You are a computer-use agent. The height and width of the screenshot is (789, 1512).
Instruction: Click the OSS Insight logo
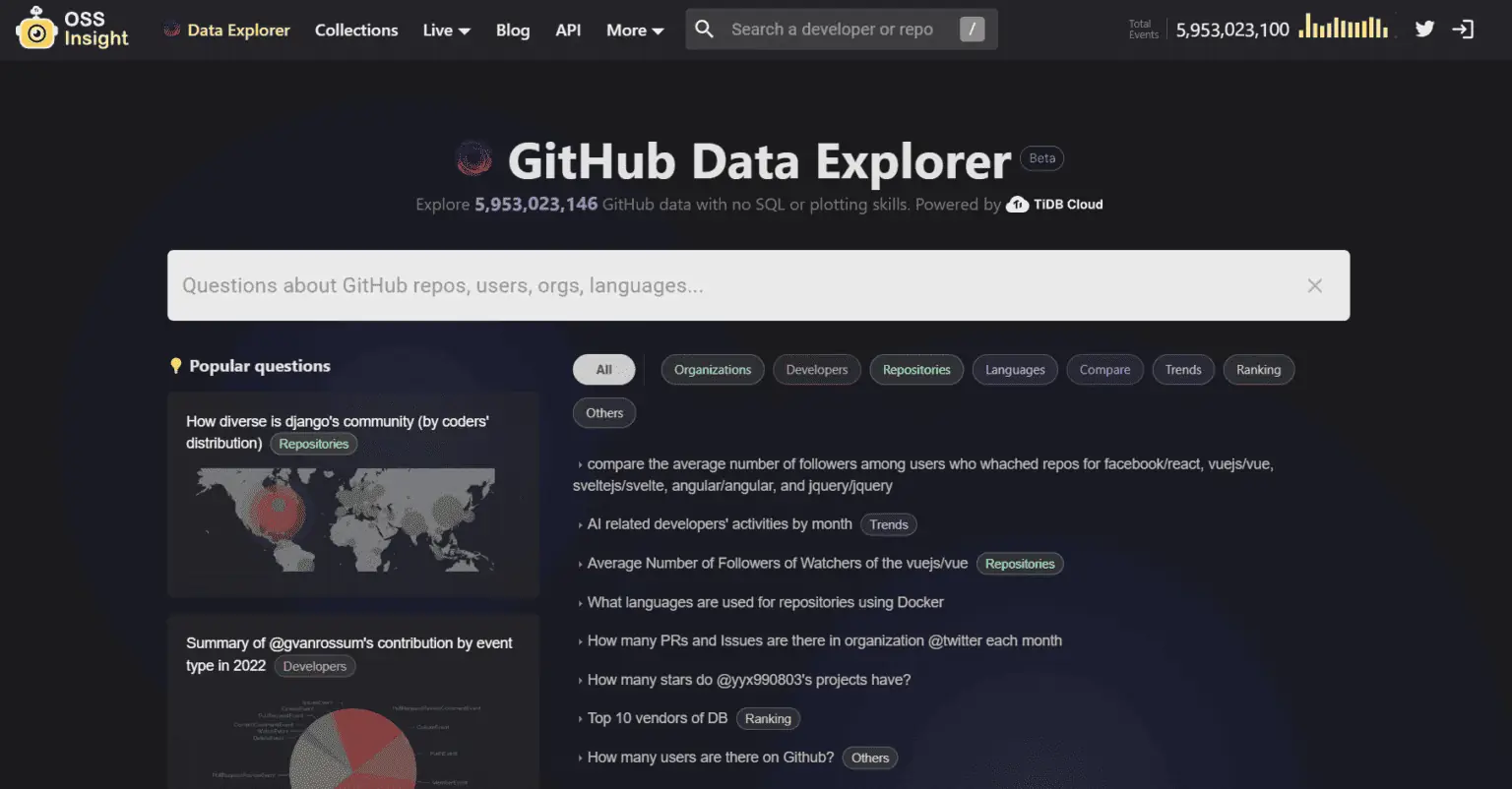click(x=73, y=29)
